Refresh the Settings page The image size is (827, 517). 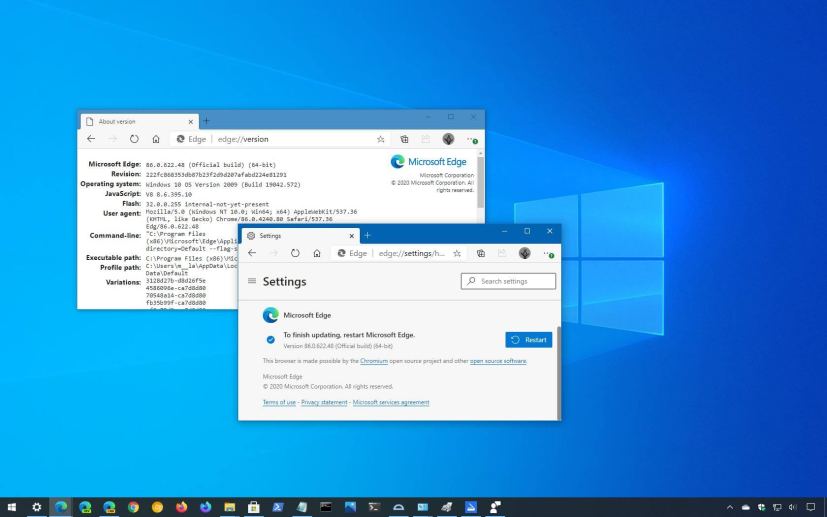coord(295,253)
